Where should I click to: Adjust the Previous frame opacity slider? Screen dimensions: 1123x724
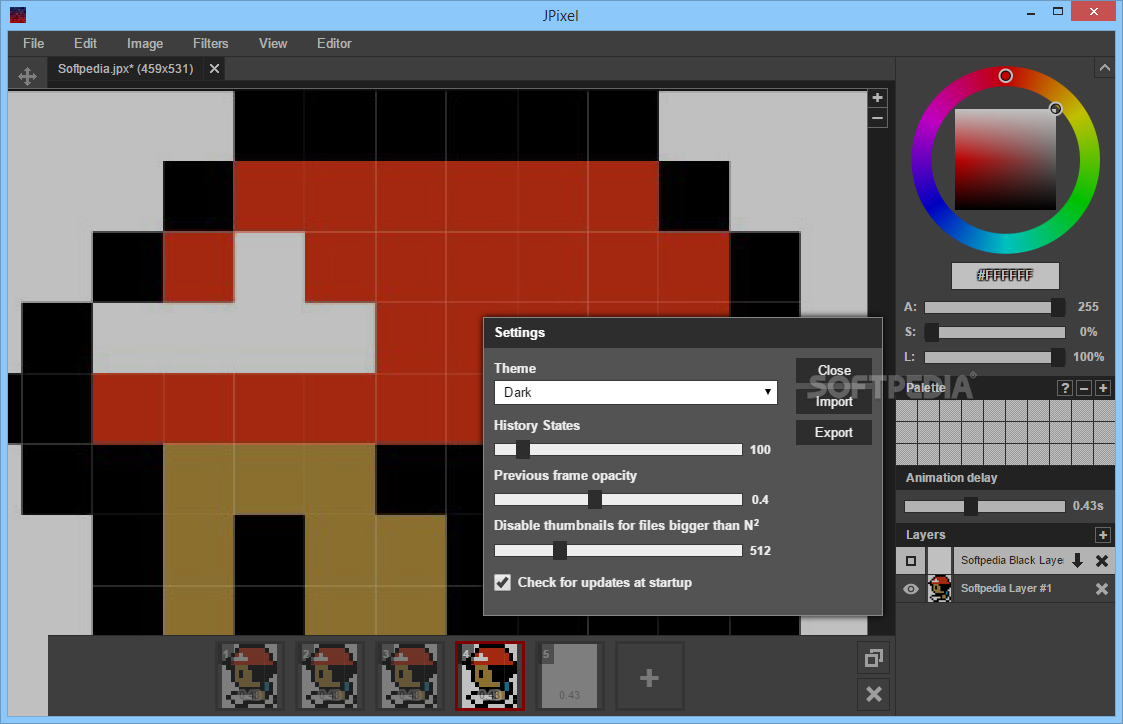[x=618, y=500]
